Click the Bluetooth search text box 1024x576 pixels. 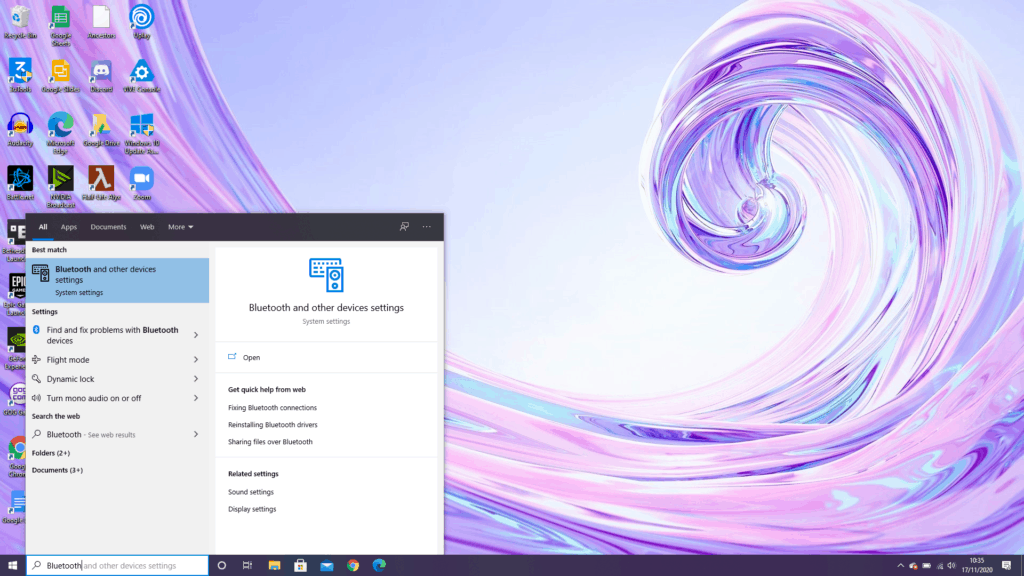[x=120, y=566]
